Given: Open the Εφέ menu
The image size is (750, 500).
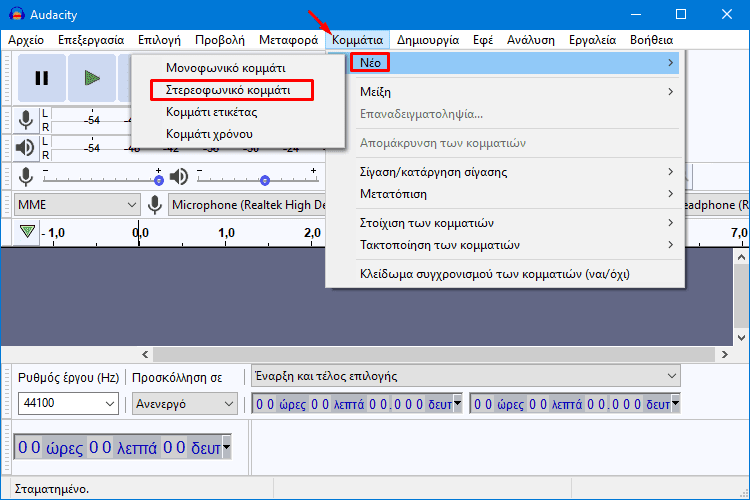Looking at the screenshot, I should [x=483, y=40].
